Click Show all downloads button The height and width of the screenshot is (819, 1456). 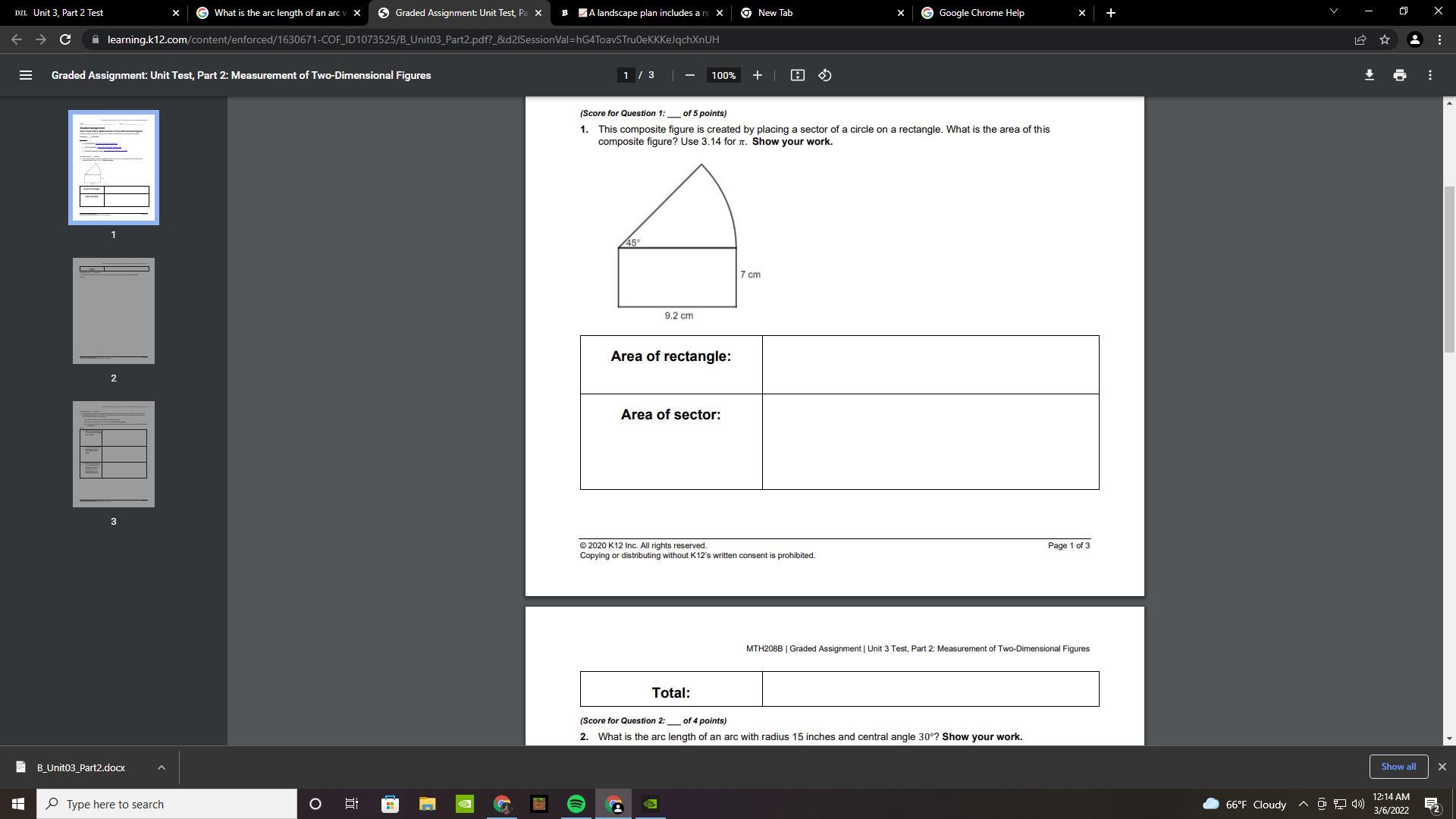1398,767
